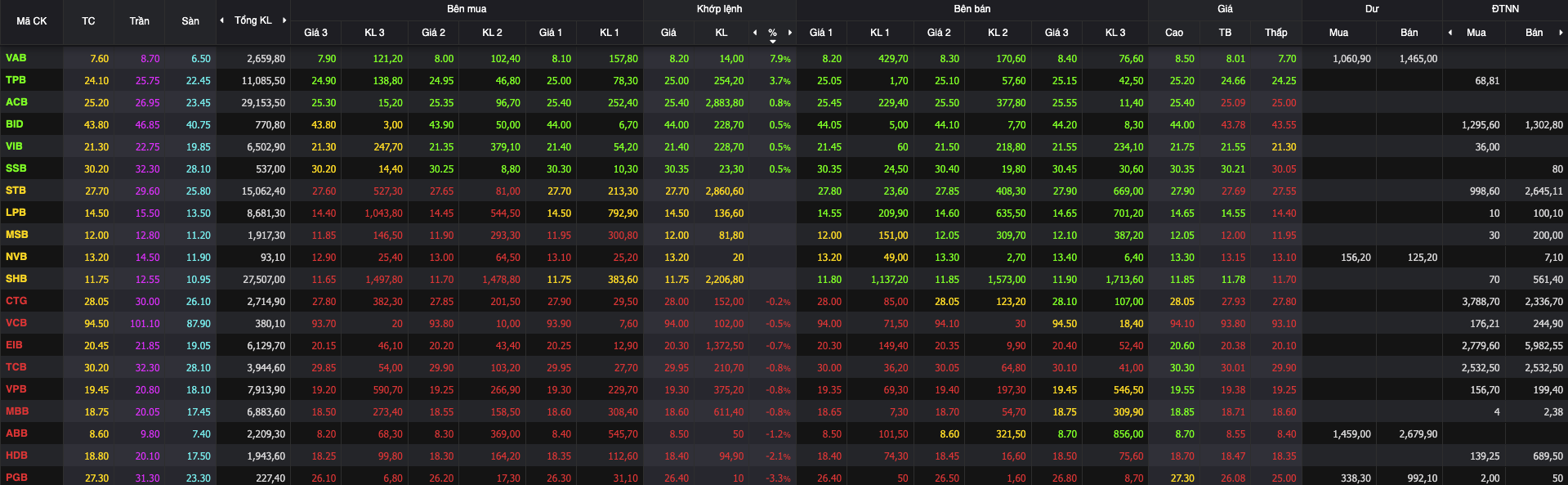Select the TCB stock symbol
This screenshot has height=485, width=1568.
click(16, 367)
